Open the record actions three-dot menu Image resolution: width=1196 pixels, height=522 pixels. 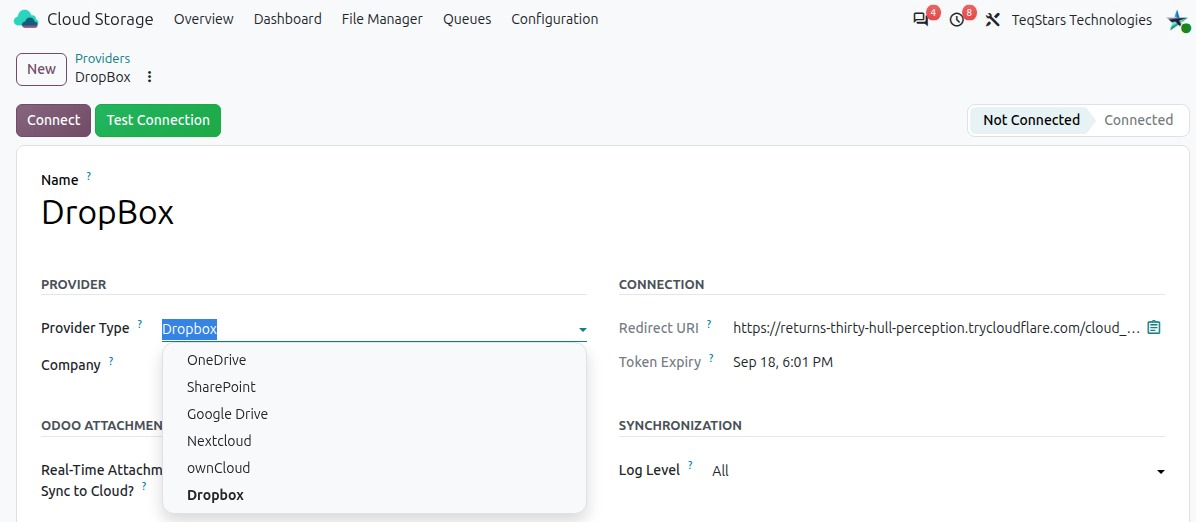coord(150,77)
